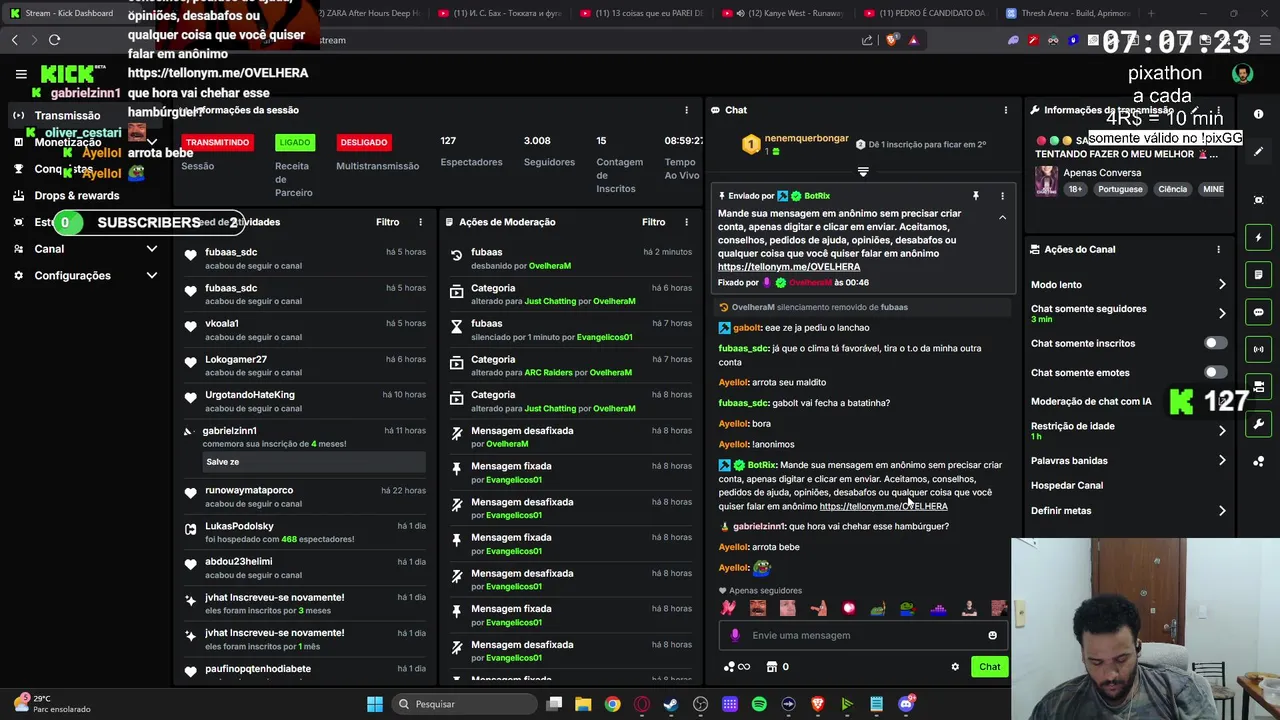This screenshot has height=720, width=1280.
Task: Open the notes icon in right rail
Action: (1259, 275)
